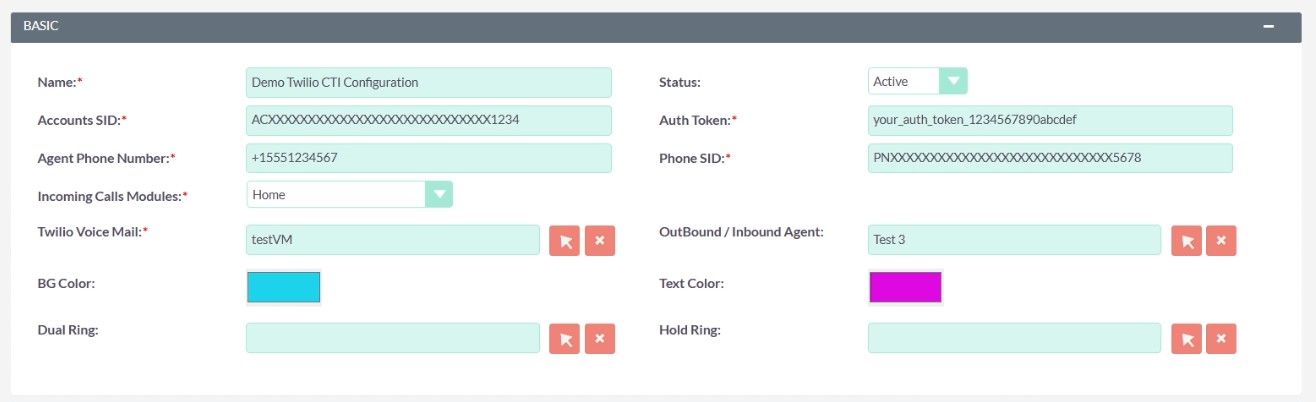Open record picker for Twilio Voice Mail

coord(565,240)
